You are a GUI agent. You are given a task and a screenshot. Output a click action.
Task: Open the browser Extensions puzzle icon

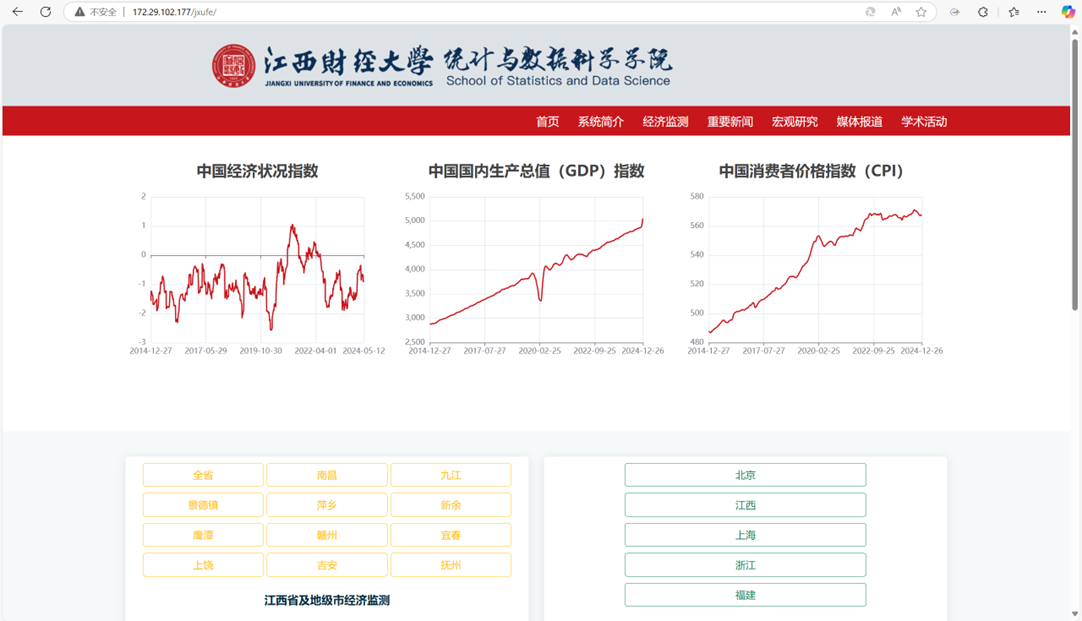click(x=983, y=12)
